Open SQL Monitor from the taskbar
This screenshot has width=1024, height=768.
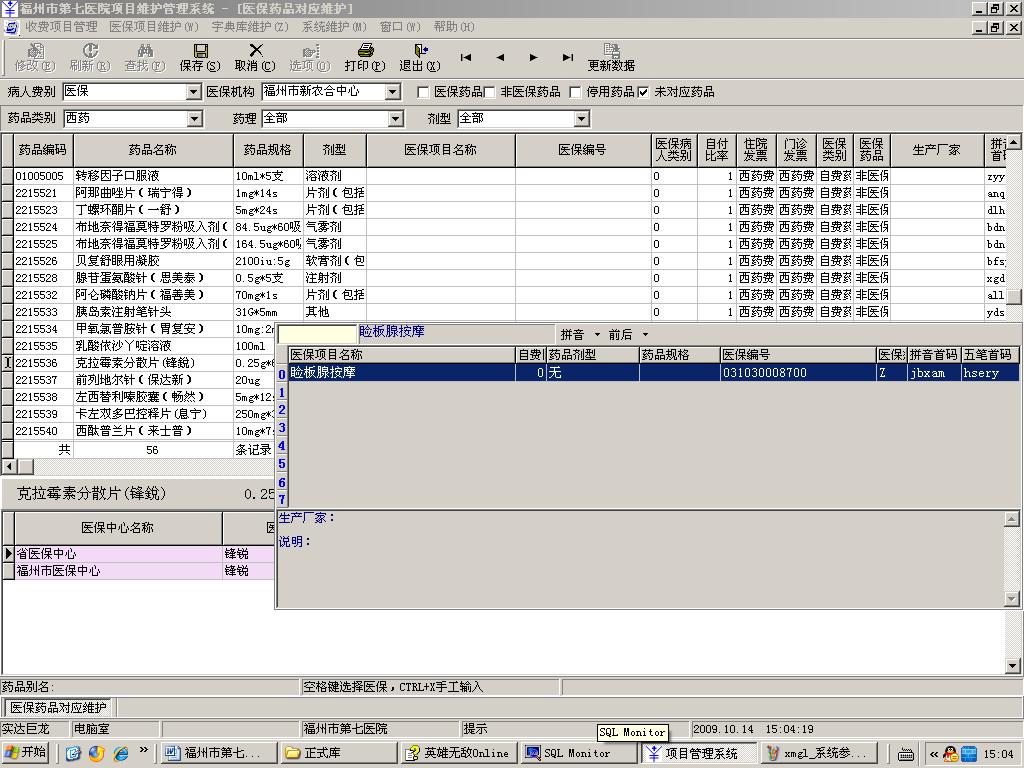click(x=577, y=753)
